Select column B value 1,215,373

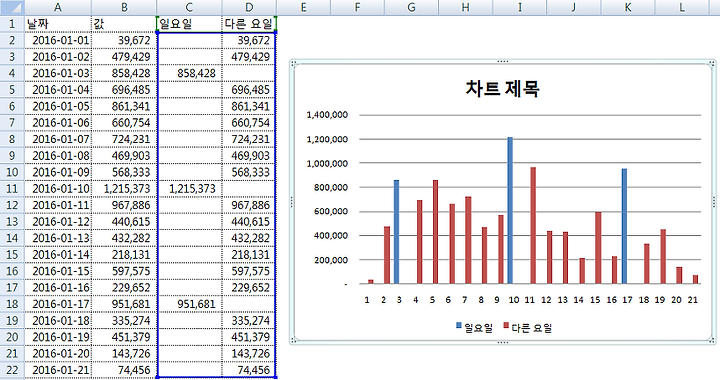click(124, 189)
